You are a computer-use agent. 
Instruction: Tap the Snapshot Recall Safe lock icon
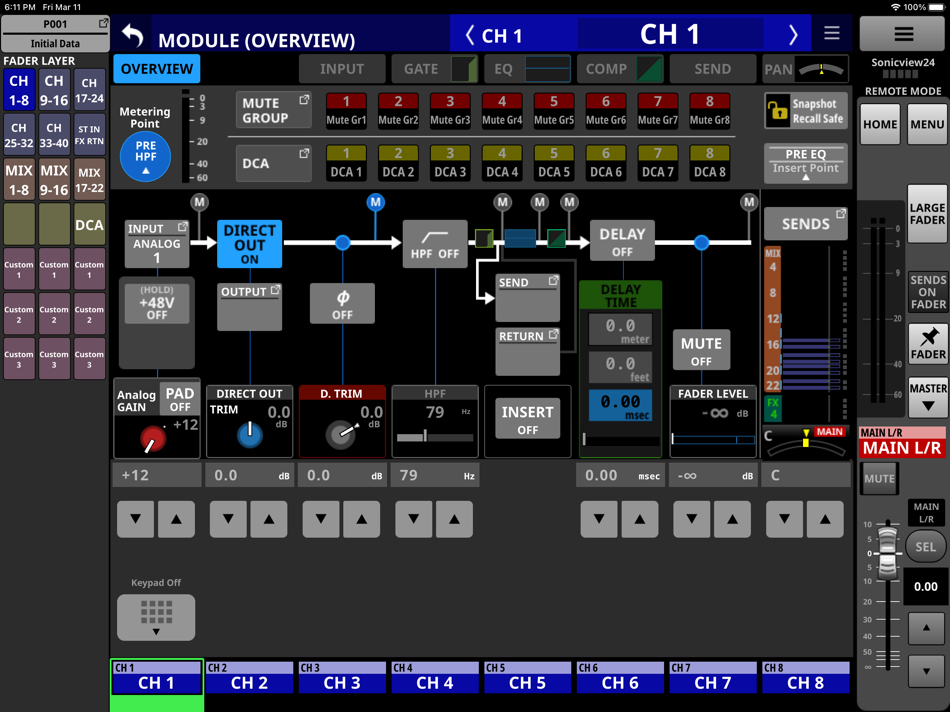[x=777, y=111]
